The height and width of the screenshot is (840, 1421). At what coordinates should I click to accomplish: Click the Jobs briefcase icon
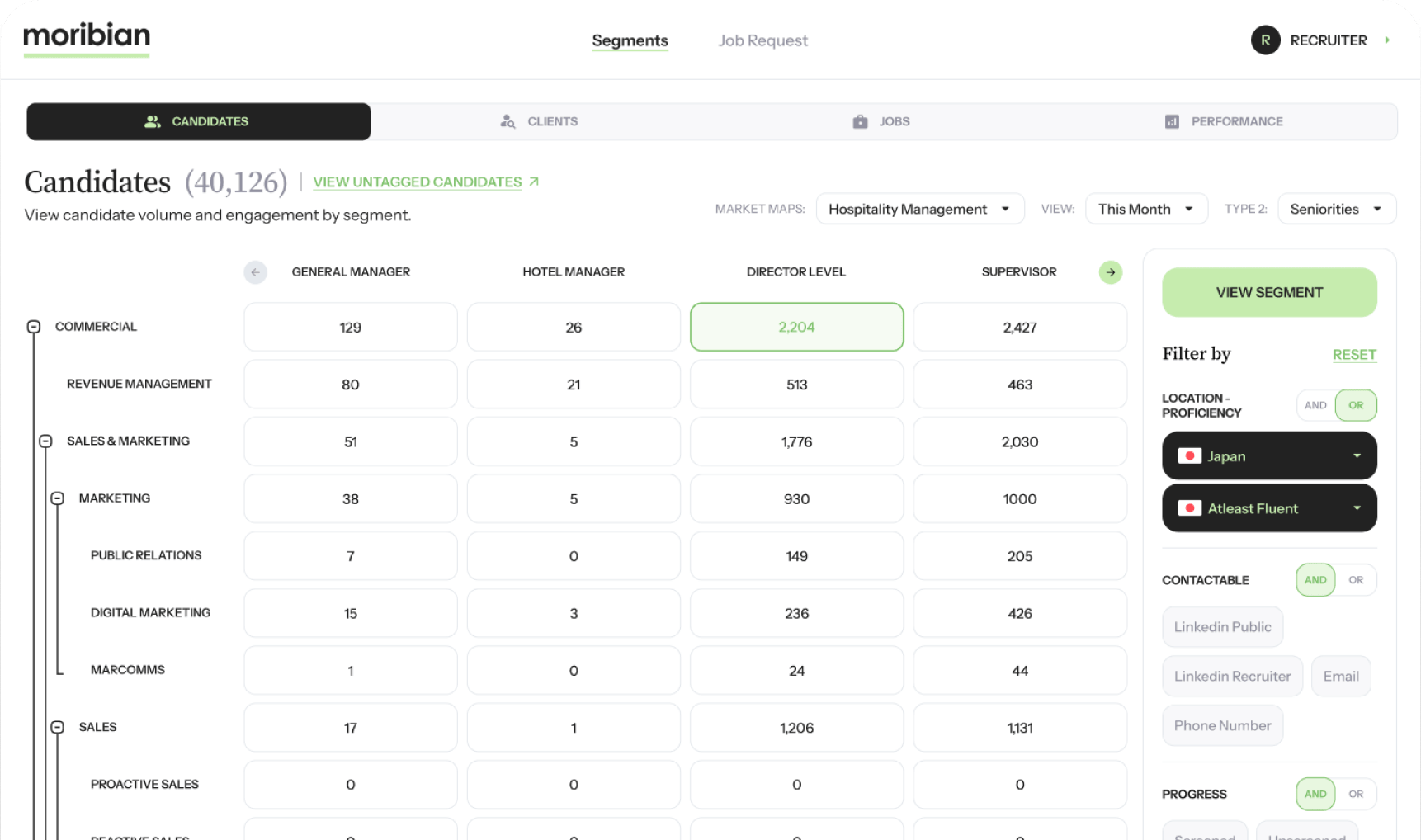coord(860,121)
